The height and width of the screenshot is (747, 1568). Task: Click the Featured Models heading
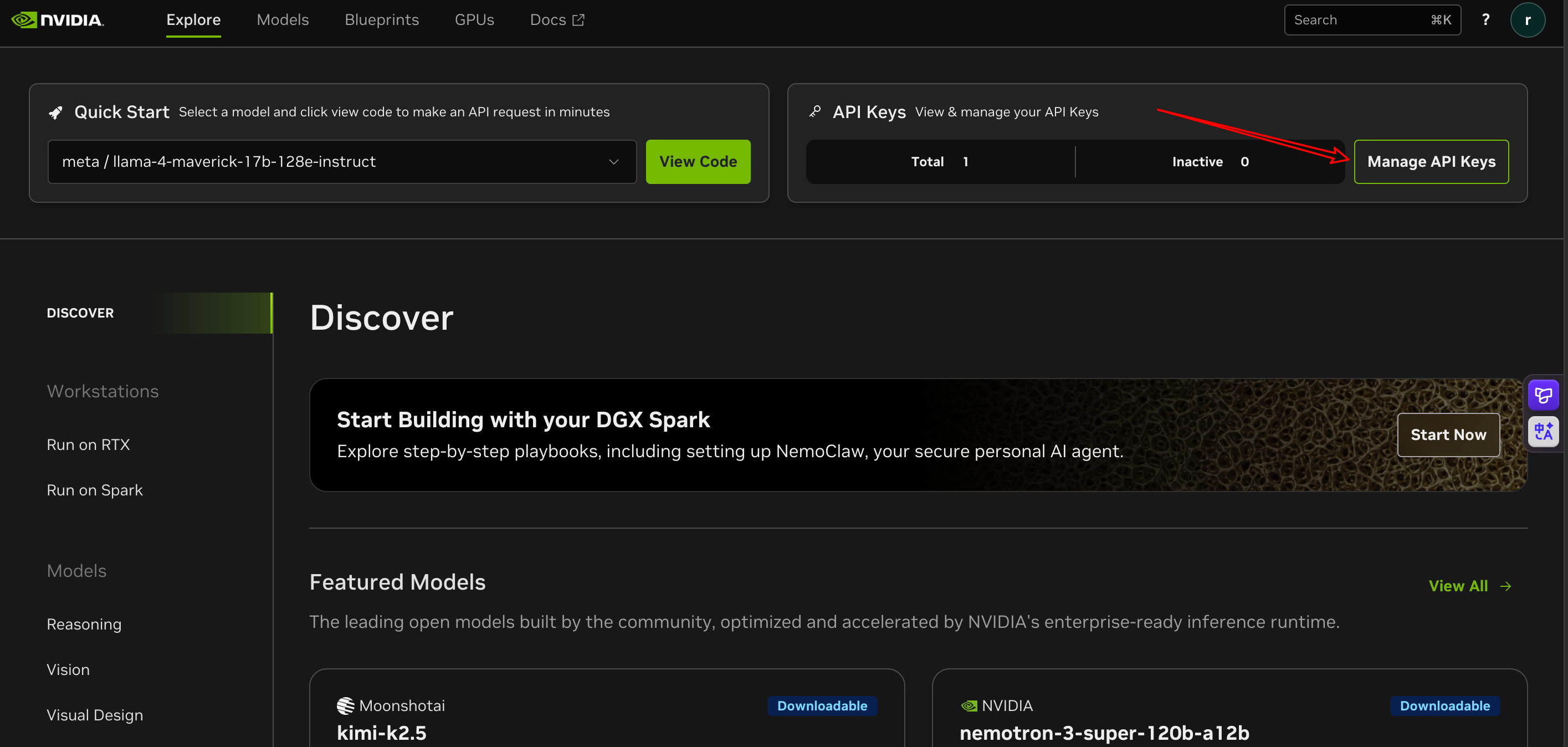click(397, 582)
